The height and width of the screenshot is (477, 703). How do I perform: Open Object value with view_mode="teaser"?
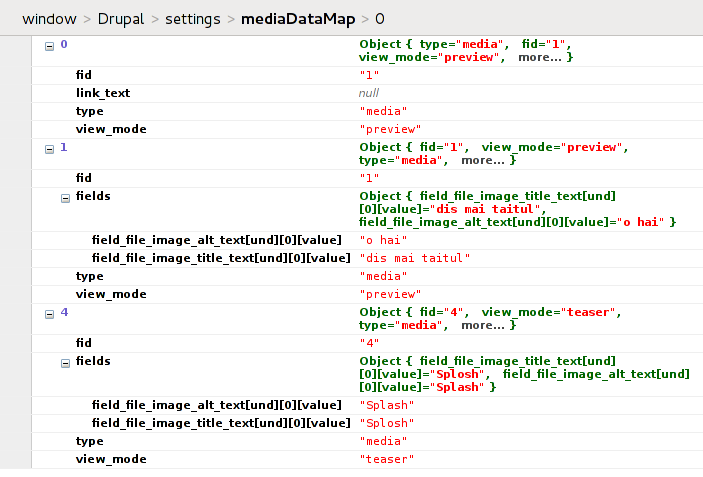tap(490, 318)
